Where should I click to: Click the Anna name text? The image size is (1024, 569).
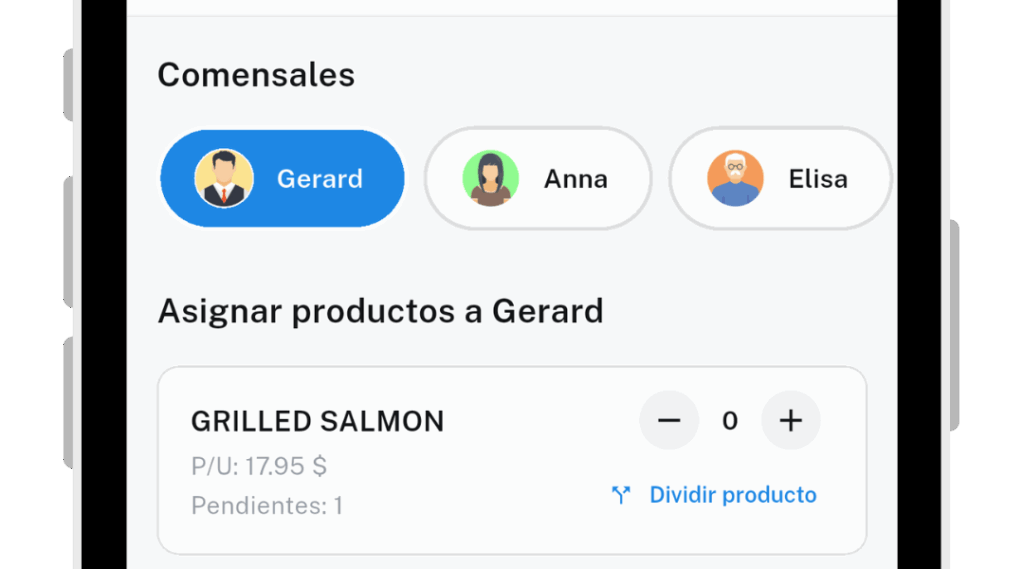[575, 179]
